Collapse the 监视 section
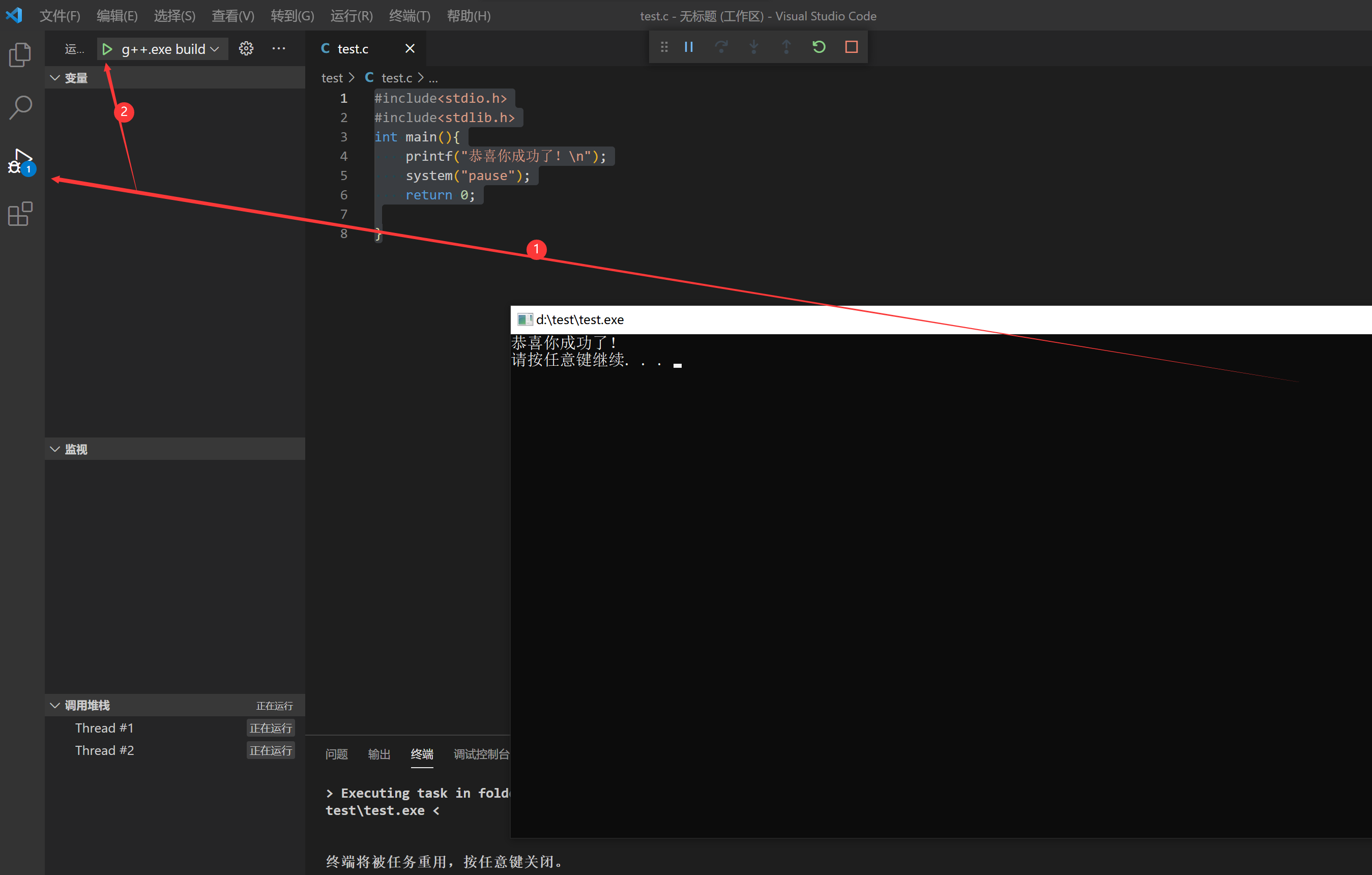 pos(55,450)
